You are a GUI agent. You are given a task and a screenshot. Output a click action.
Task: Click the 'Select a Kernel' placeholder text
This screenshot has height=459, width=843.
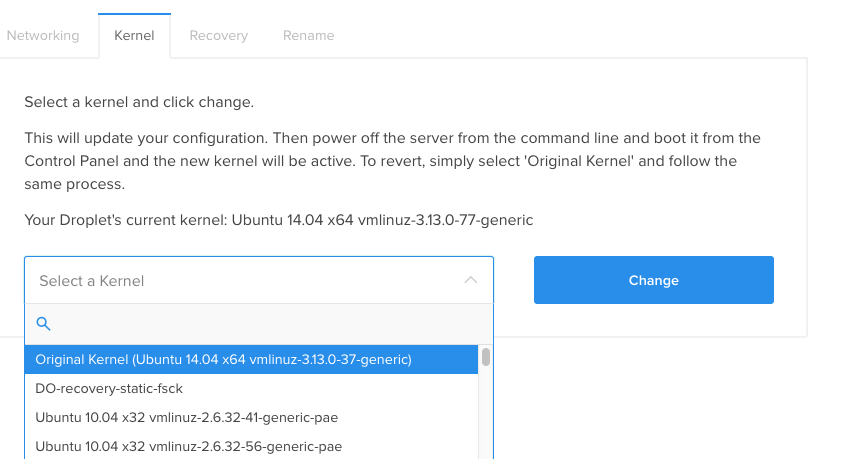point(91,281)
